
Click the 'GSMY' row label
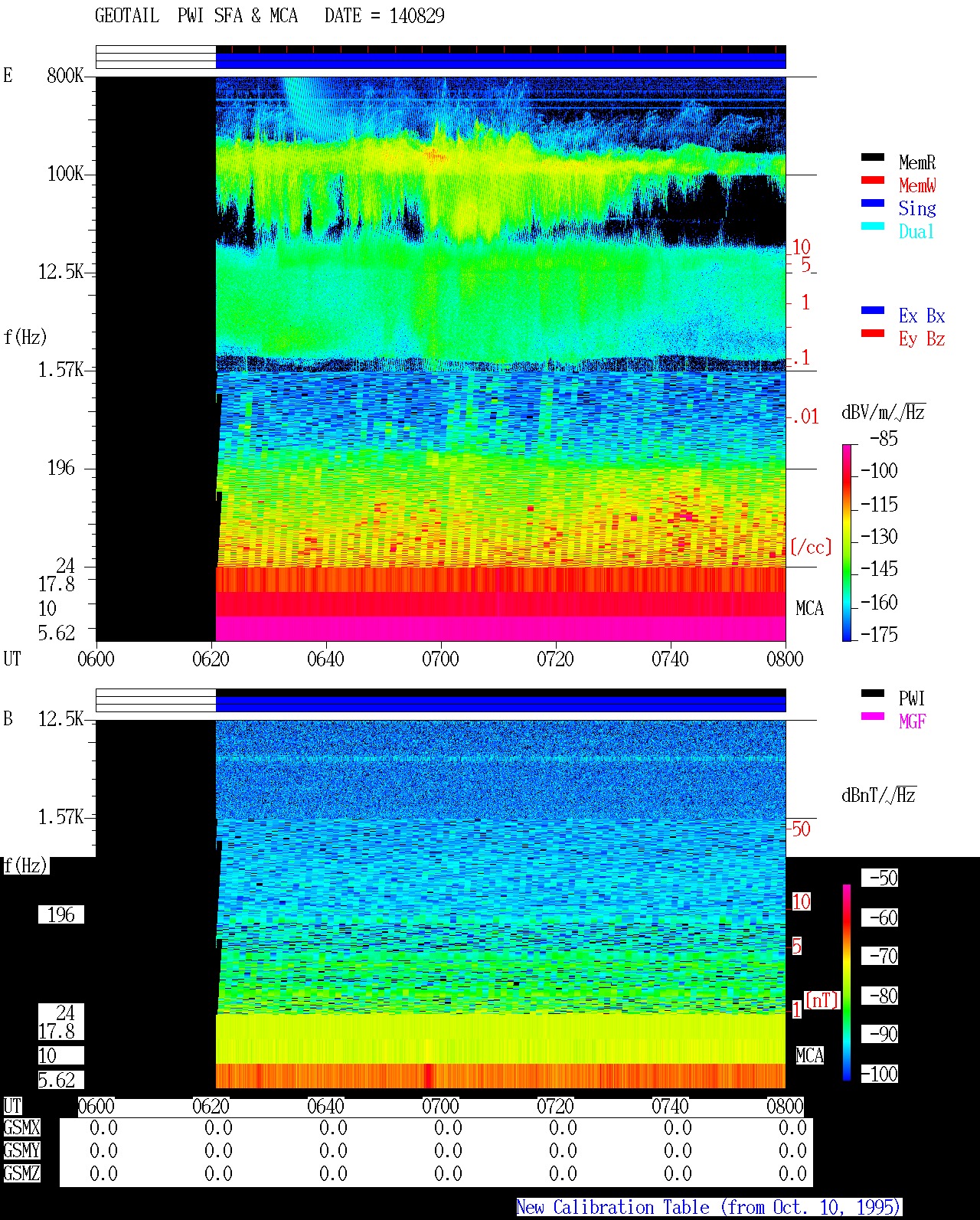click(x=21, y=1150)
